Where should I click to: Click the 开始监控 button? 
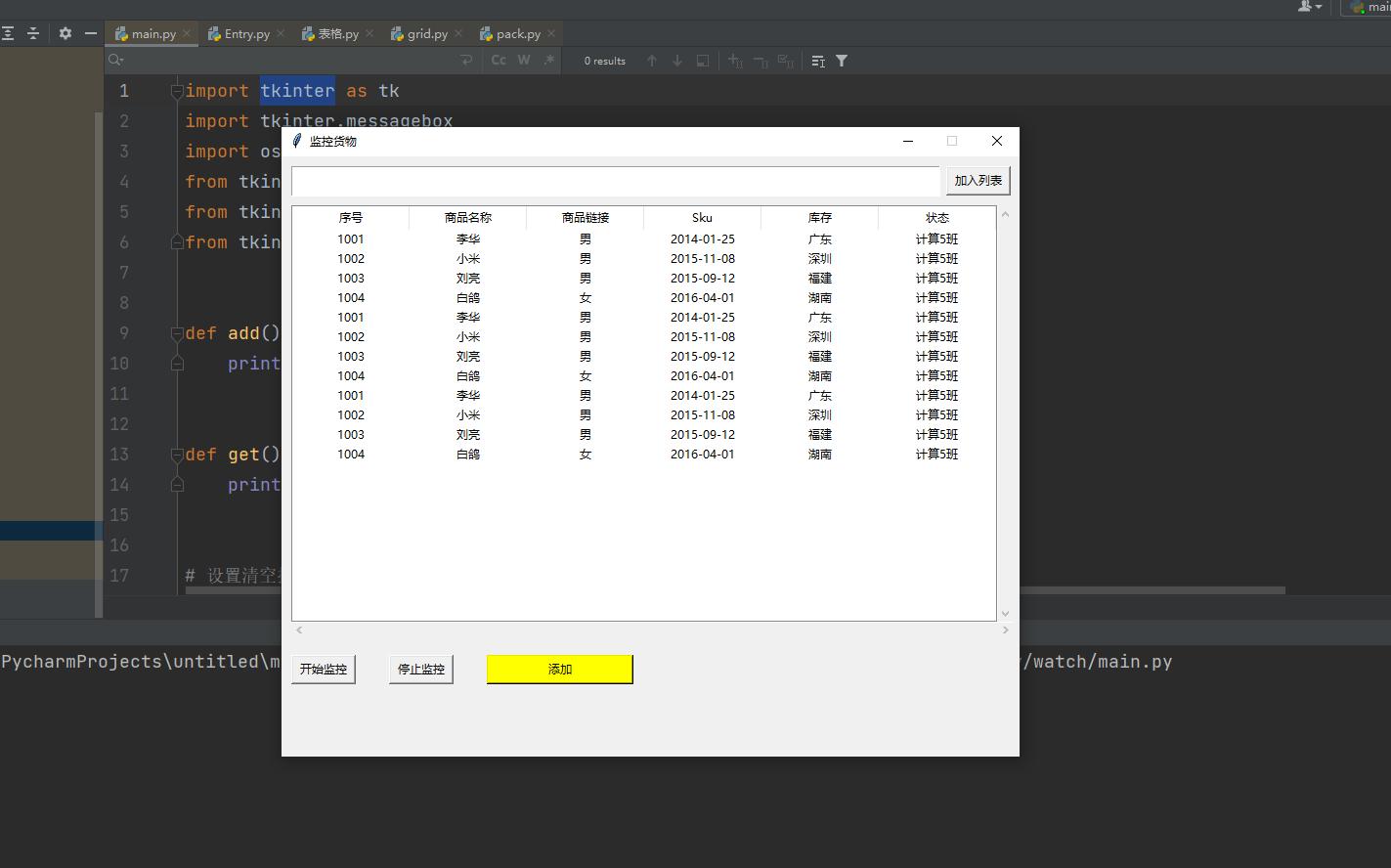click(323, 670)
